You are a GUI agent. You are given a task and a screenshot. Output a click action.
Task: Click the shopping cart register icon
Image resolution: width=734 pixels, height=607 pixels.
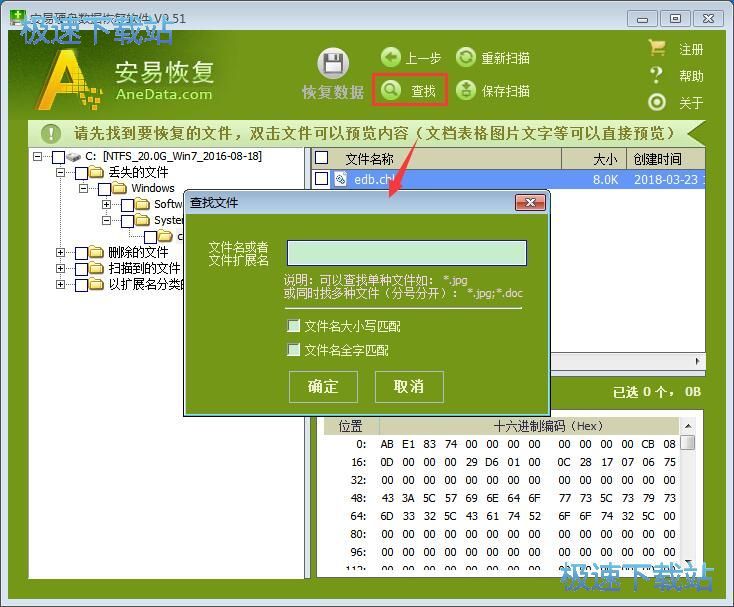pyautogui.click(x=657, y=48)
